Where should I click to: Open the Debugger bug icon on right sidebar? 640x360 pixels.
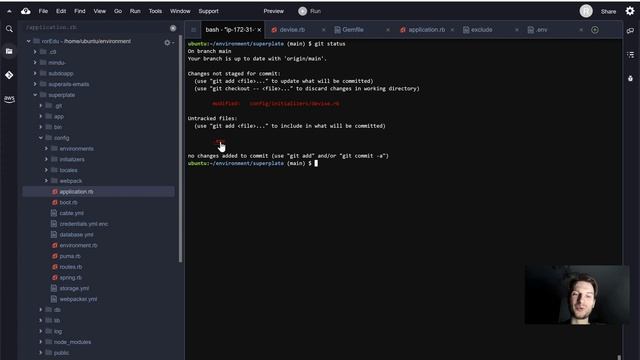(x=630, y=78)
